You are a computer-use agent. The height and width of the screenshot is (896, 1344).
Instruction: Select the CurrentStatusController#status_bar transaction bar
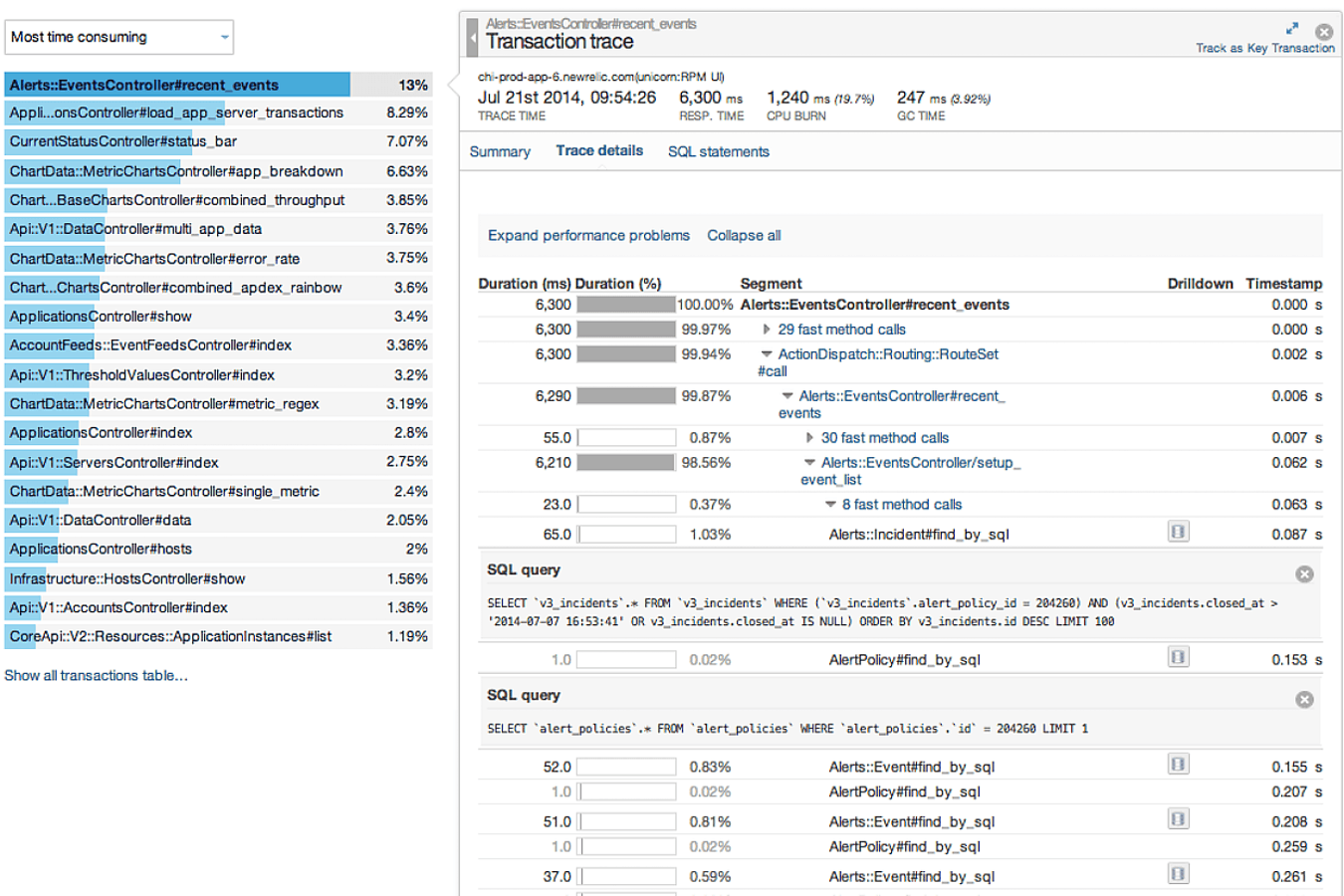(123, 142)
